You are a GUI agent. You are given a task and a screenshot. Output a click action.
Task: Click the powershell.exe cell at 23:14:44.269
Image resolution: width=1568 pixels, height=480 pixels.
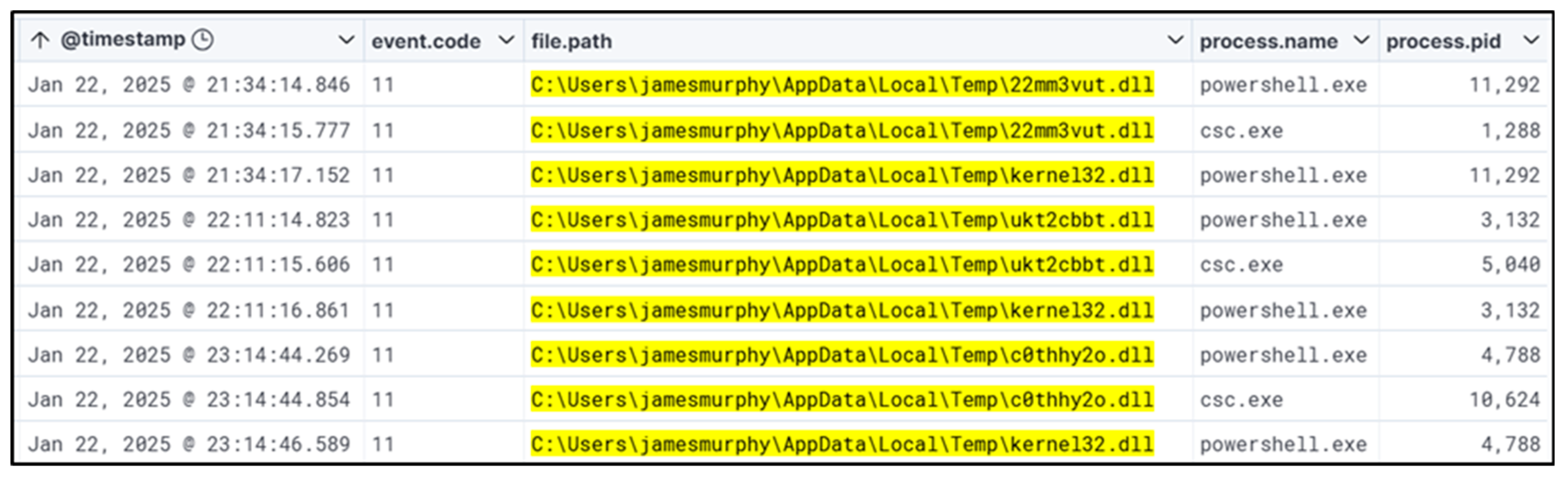point(1283,355)
